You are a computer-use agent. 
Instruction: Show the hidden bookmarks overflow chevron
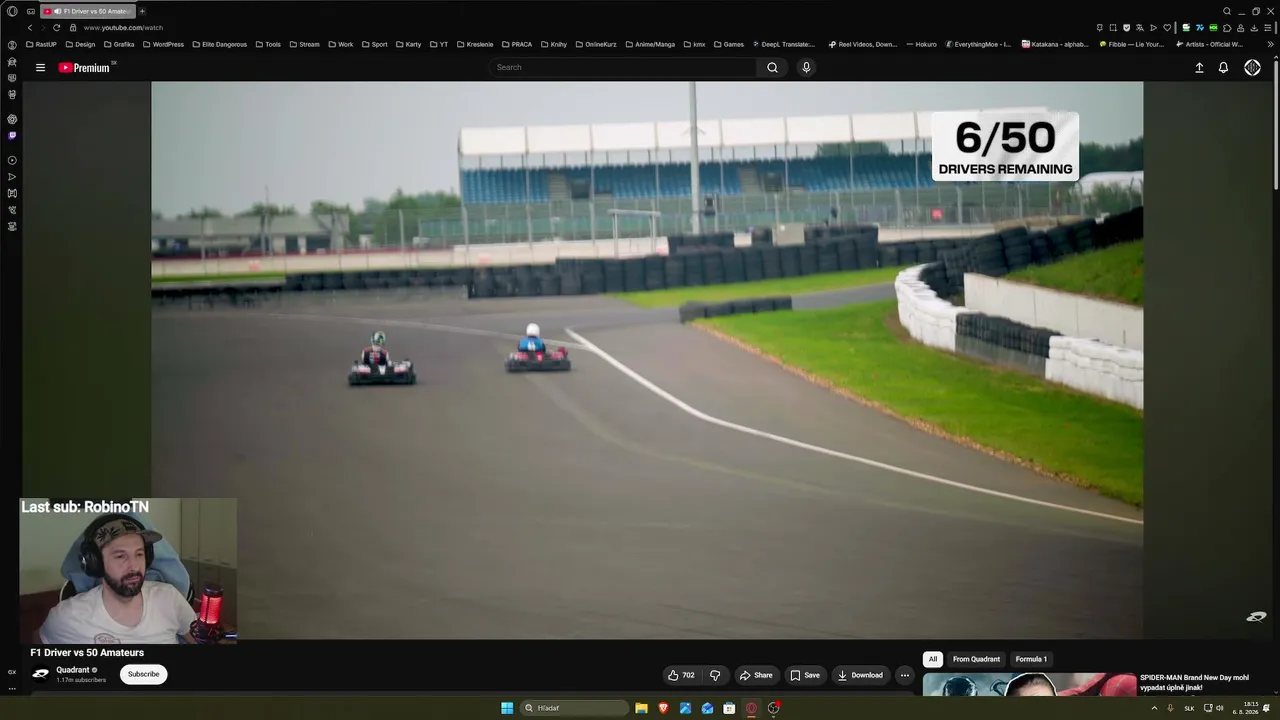(x=1269, y=44)
